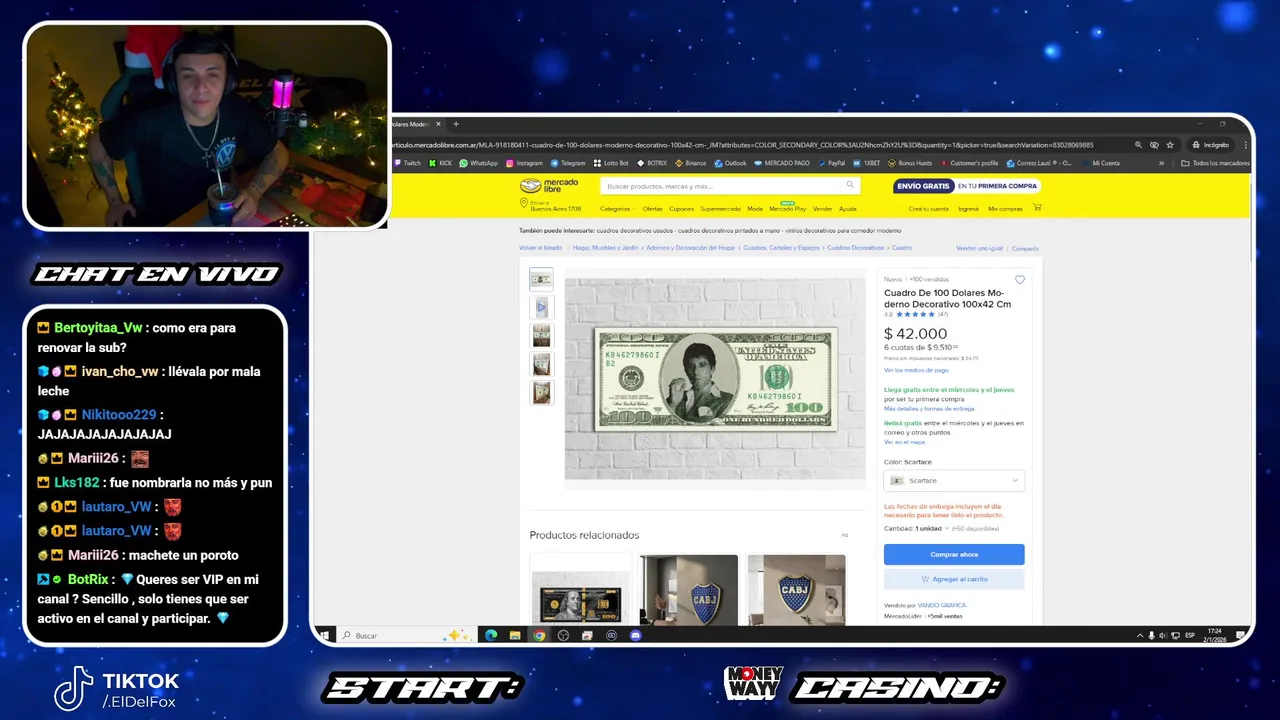Click the Chrome icon in the taskbar
Viewport: 1280px width, 720px height.
539,635
